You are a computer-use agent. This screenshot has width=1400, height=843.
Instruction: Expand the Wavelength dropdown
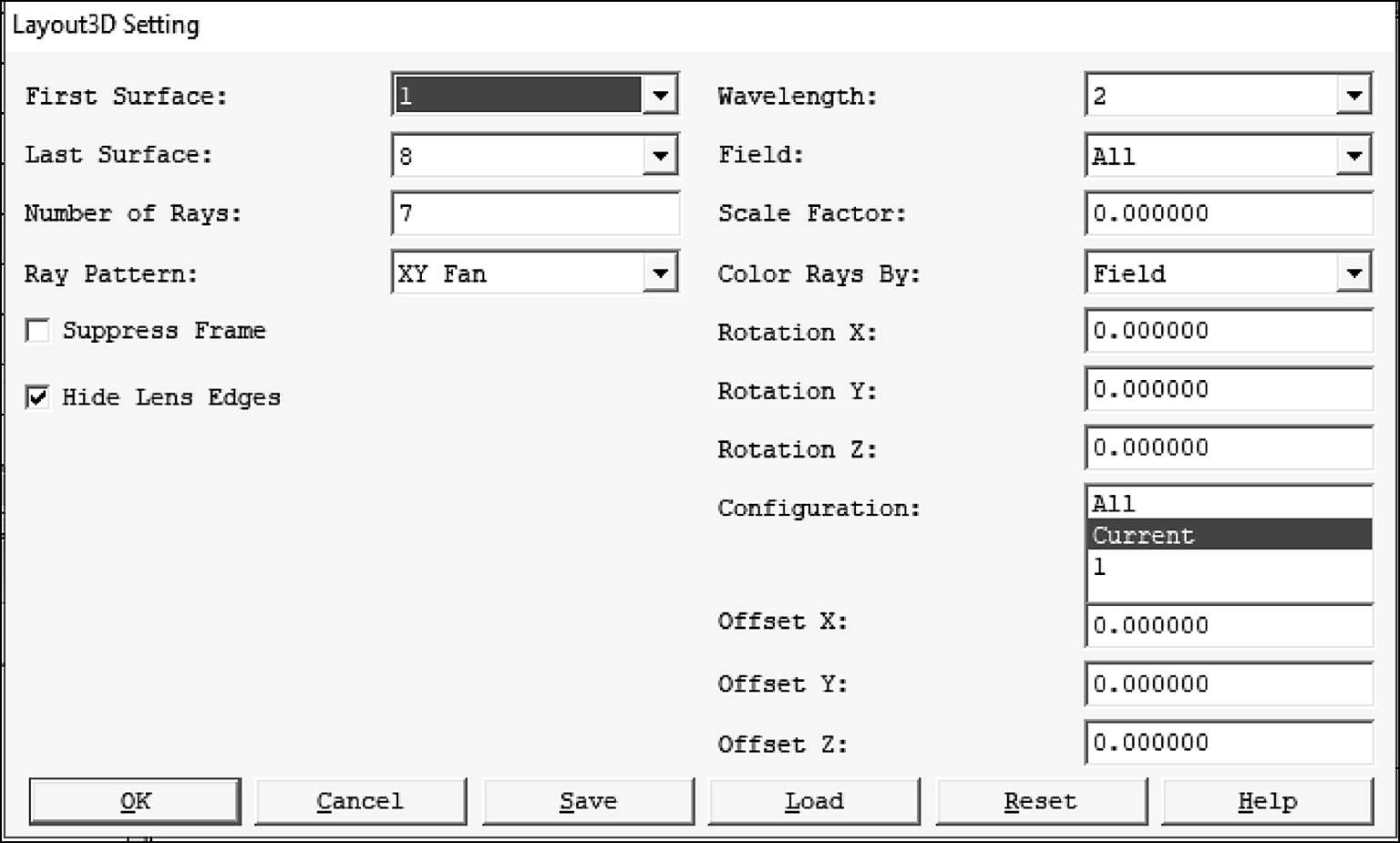[x=1354, y=95]
